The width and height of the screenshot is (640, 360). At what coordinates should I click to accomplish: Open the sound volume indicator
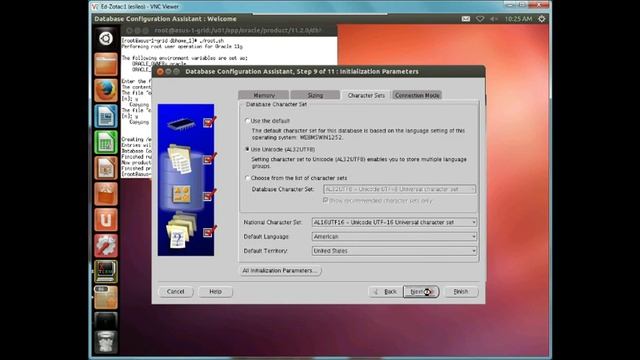[494, 19]
